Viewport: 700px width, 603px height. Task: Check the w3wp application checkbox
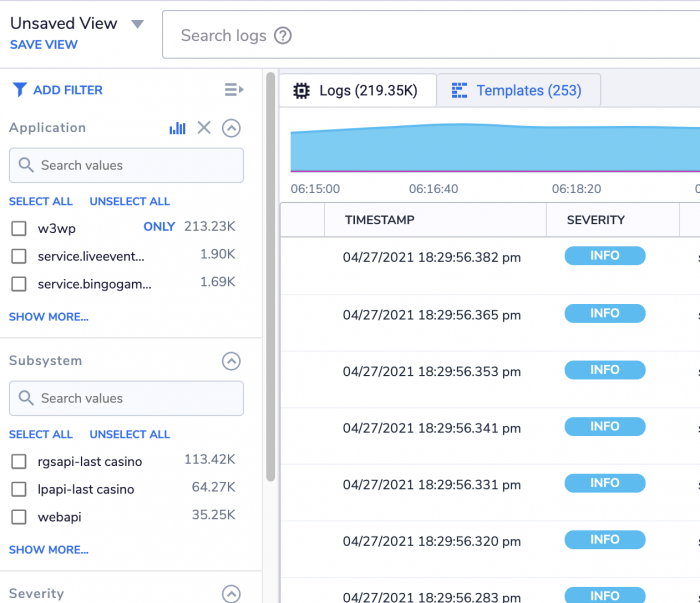coord(19,228)
